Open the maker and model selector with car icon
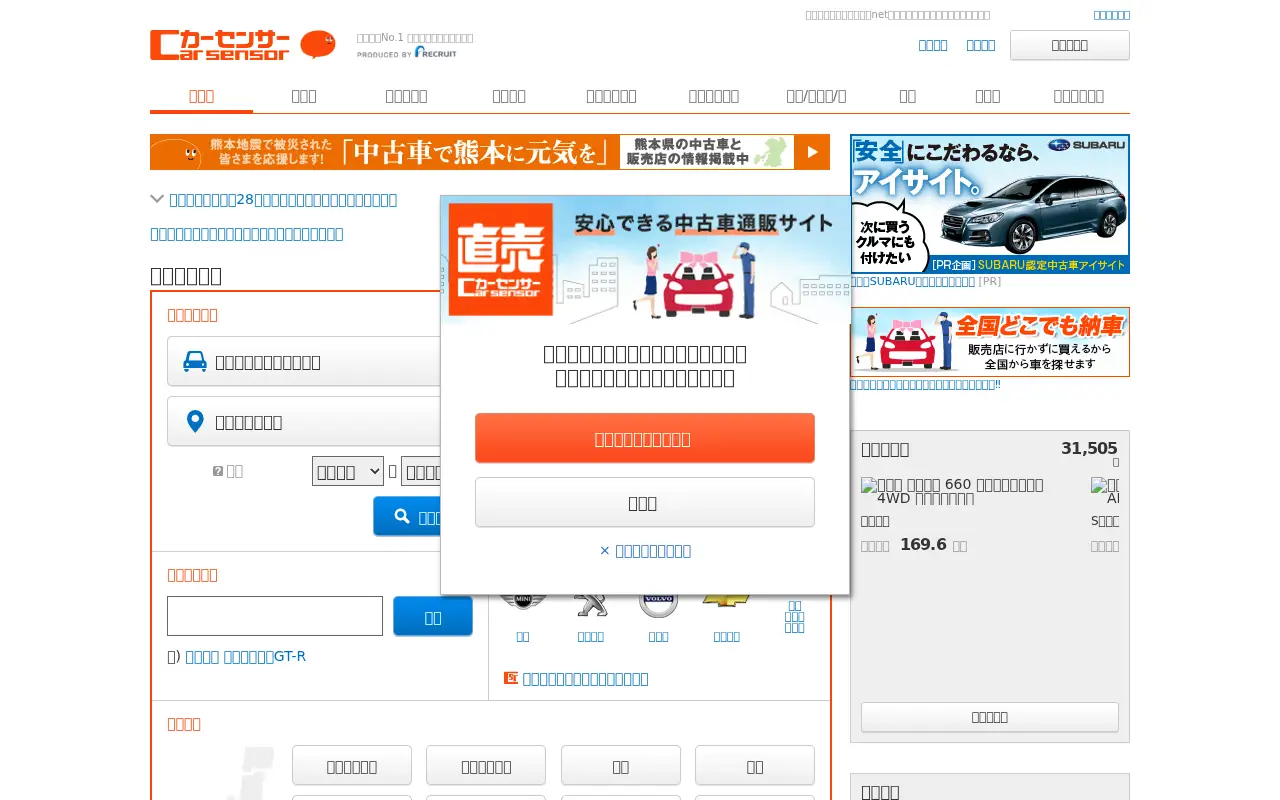Viewport: 1280px width, 800px height. (304, 361)
